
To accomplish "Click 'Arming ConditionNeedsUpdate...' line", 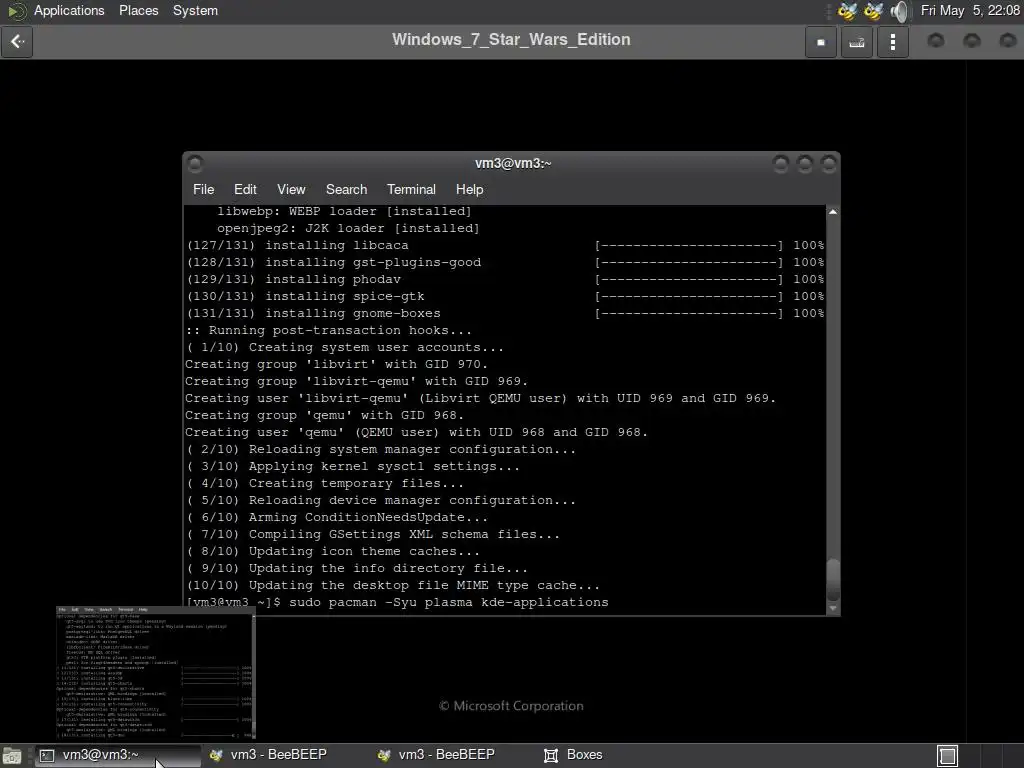I will pos(337,517).
